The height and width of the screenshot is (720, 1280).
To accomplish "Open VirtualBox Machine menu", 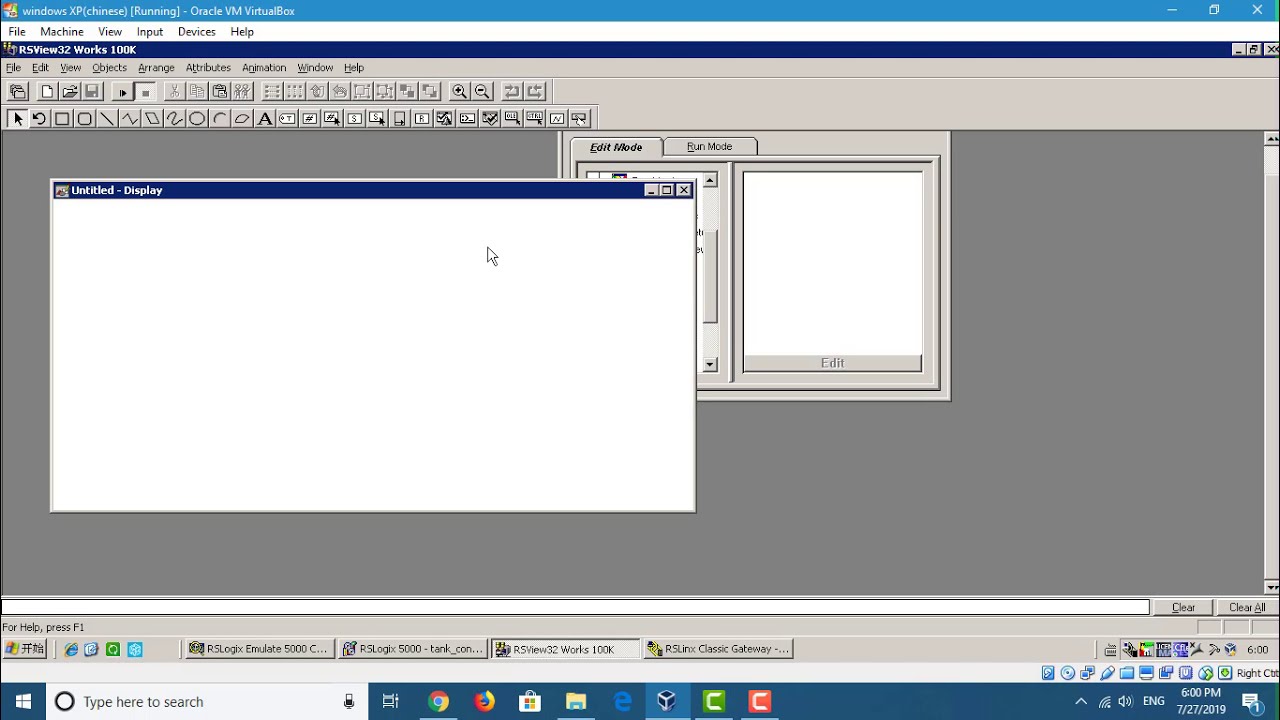I will (62, 32).
